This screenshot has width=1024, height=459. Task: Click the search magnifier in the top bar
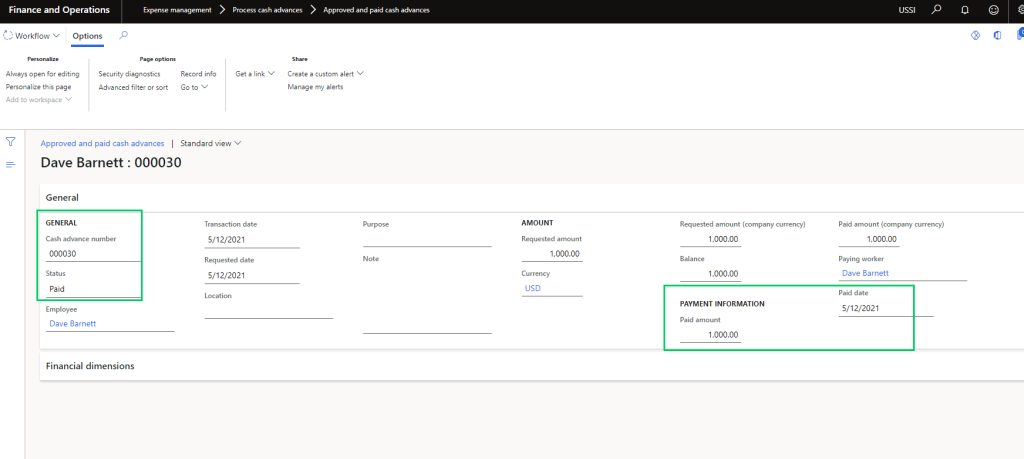tap(936, 10)
